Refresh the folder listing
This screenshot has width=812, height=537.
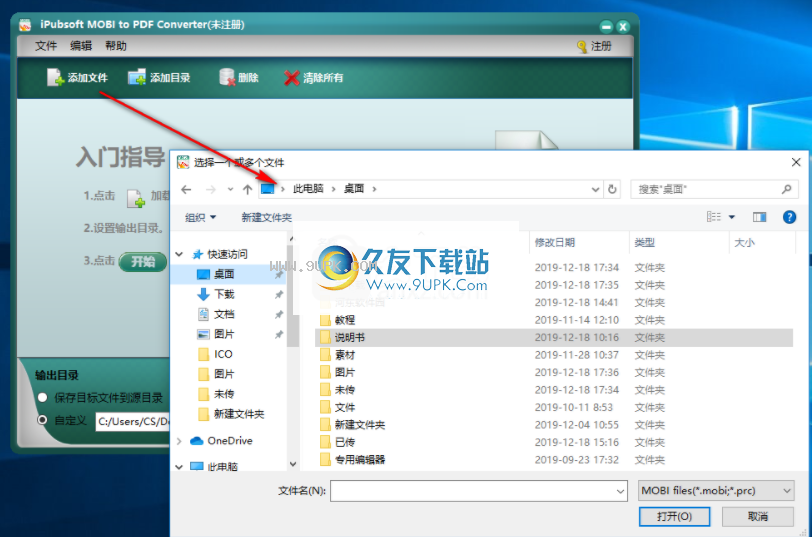(x=612, y=189)
